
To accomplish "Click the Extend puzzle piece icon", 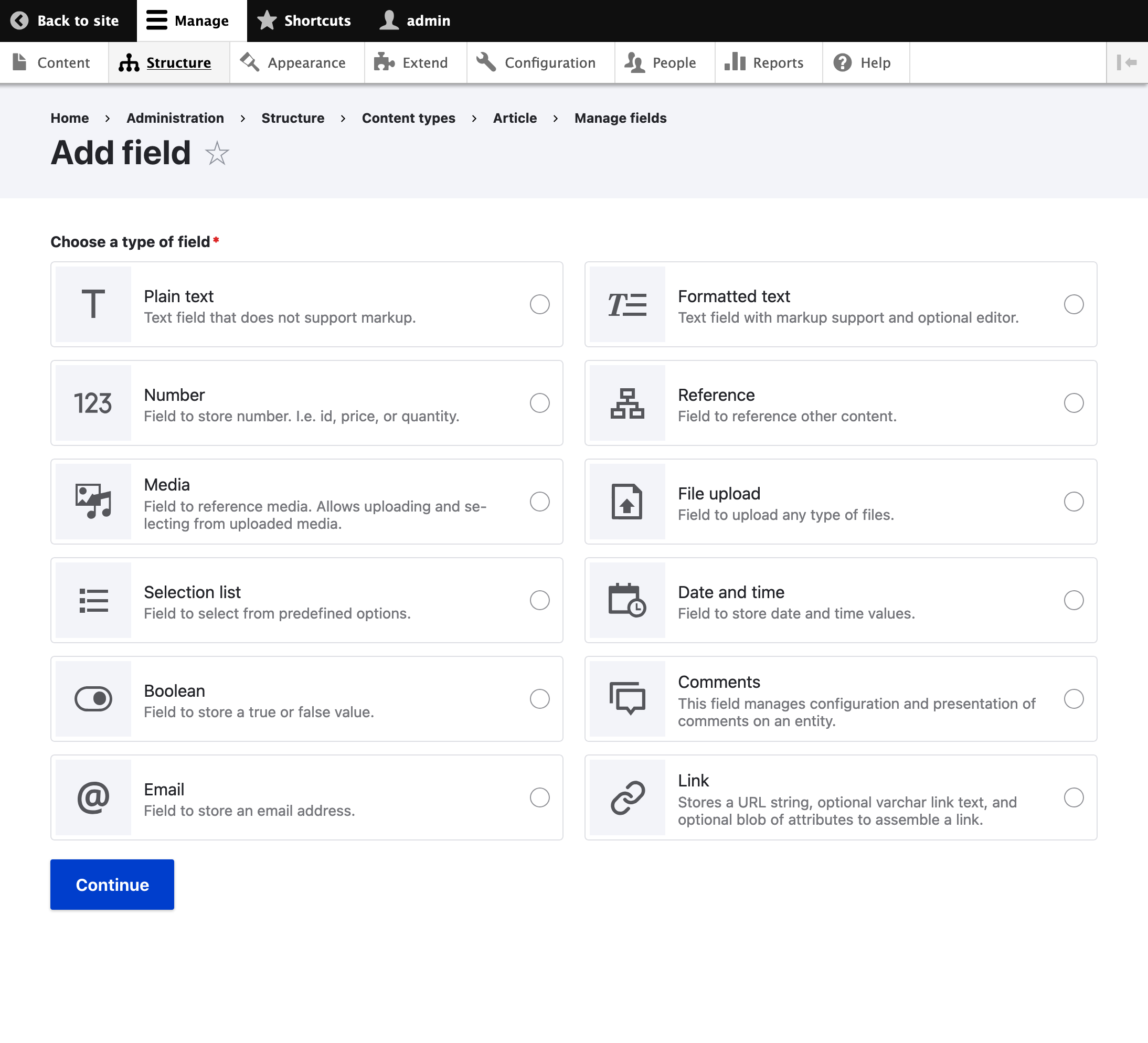I will [385, 62].
